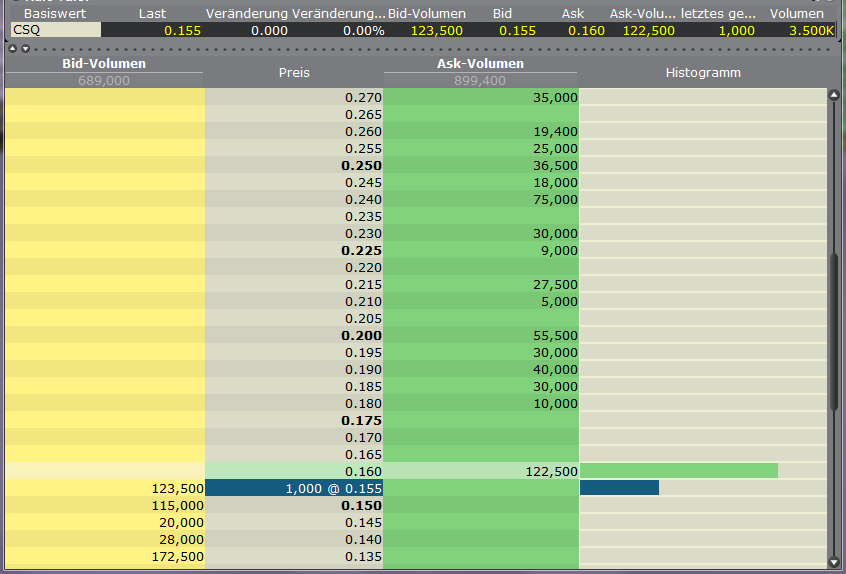Click the bid volume 172,500 cell
Viewport: 846px width, 574px height.
click(105, 556)
